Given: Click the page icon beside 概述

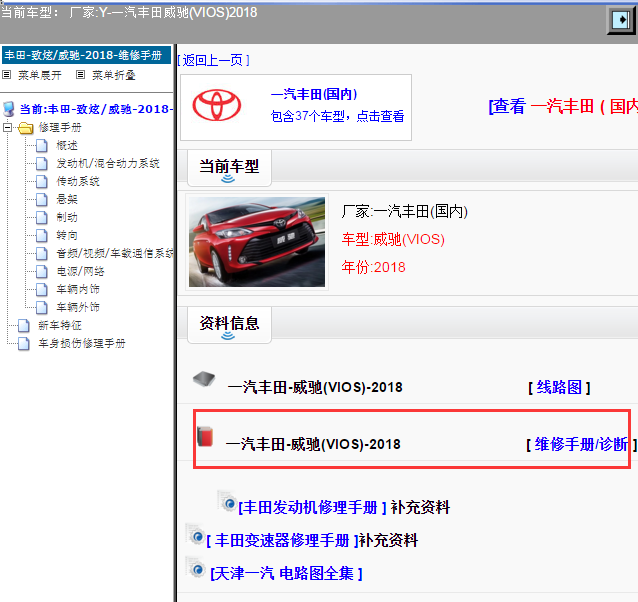Looking at the screenshot, I should pyautogui.click(x=42, y=145).
